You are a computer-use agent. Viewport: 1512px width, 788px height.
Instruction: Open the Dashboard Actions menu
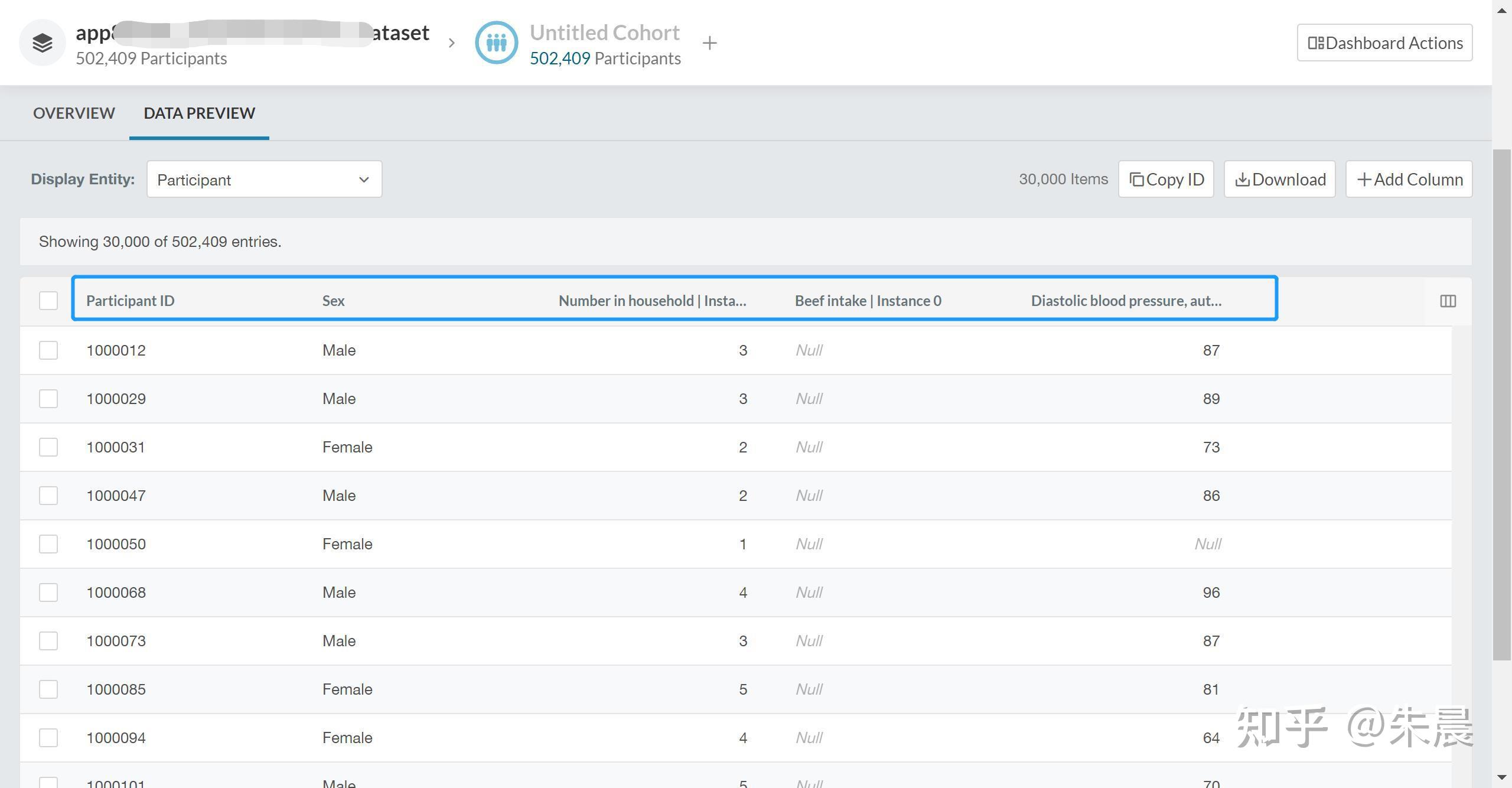(x=1384, y=43)
